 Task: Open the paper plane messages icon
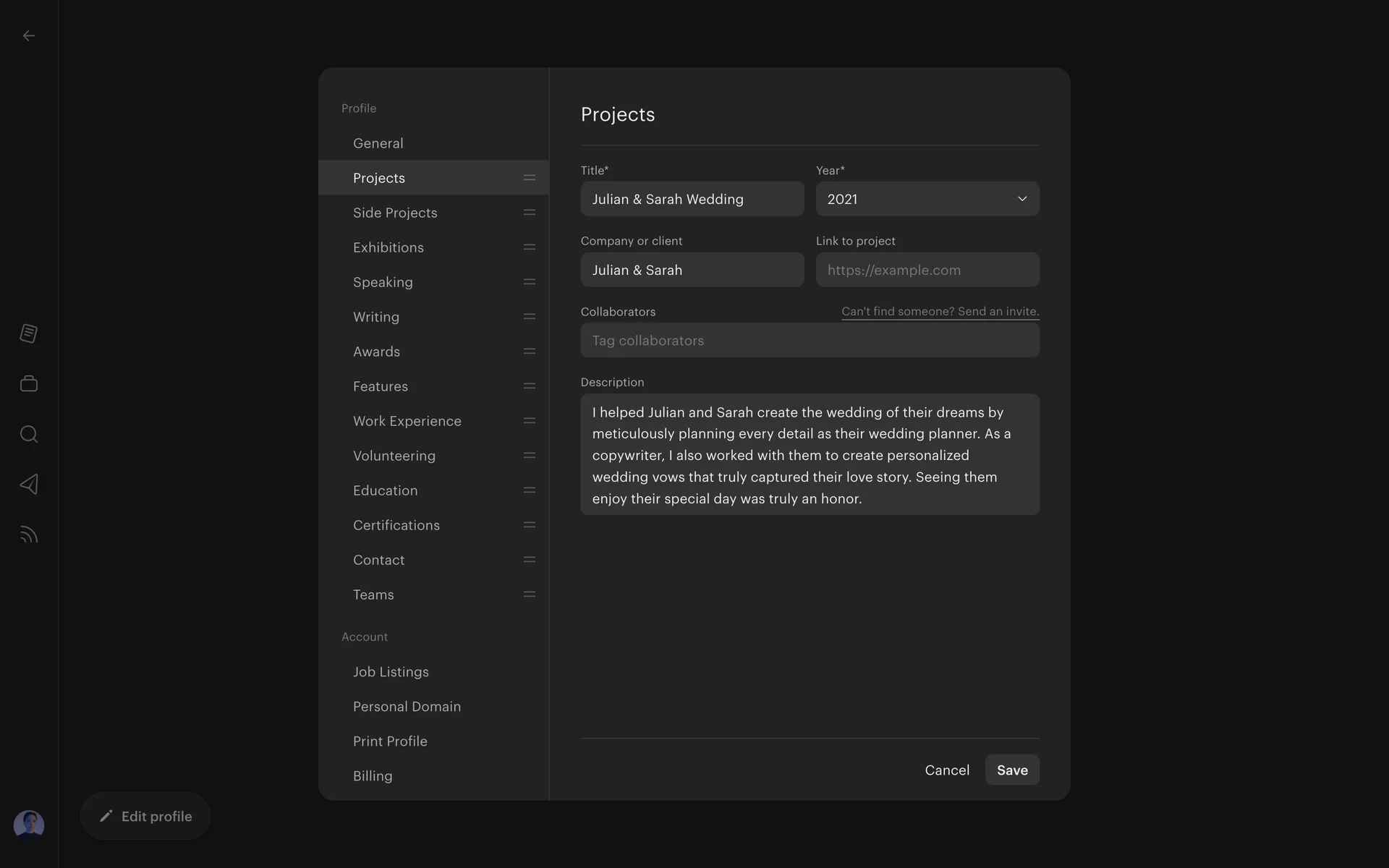[29, 484]
